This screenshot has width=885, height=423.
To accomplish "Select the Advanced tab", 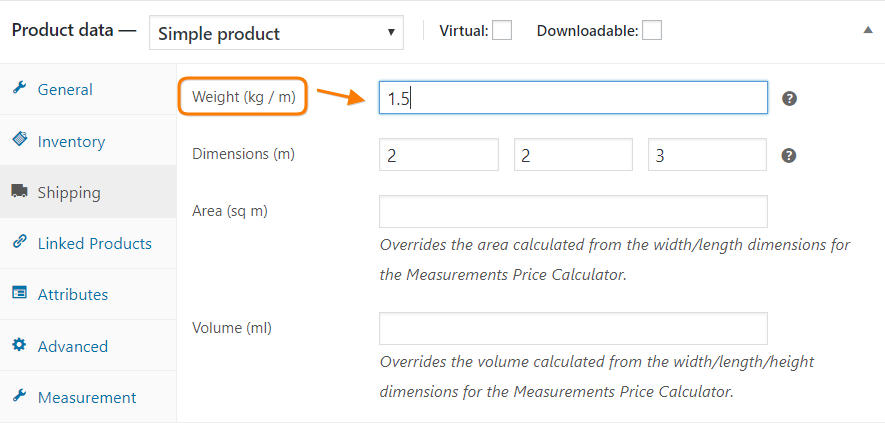I will pyautogui.click(x=88, y=346).
